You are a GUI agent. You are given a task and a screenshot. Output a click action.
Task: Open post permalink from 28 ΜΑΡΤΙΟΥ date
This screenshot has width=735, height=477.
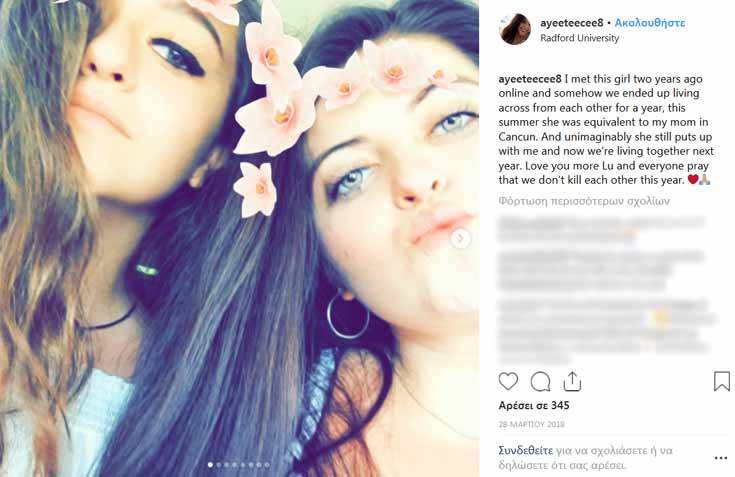coord(531,425)
